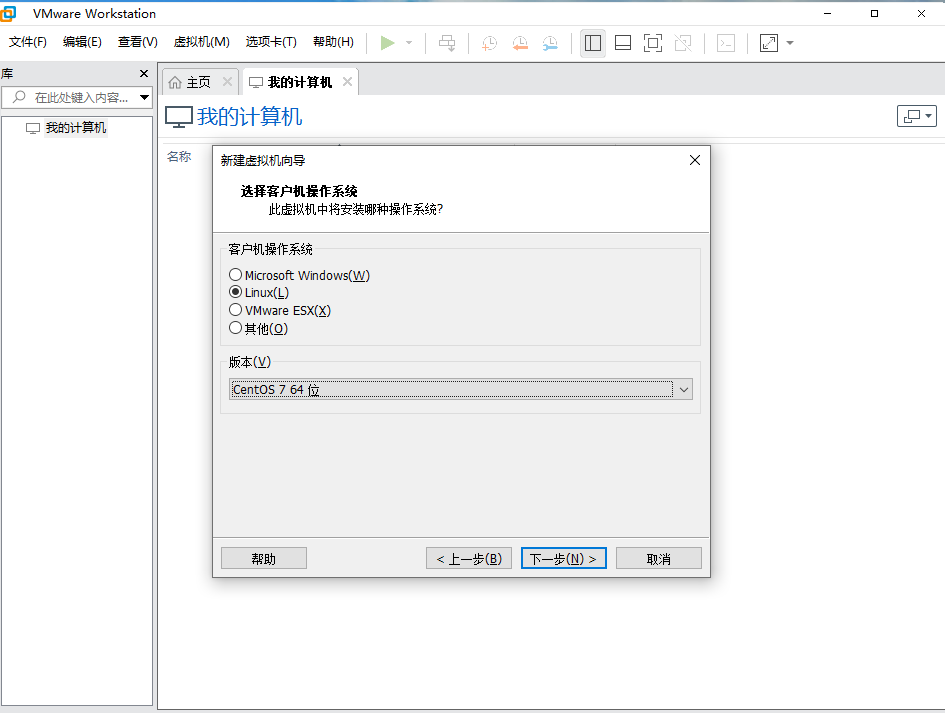Viewport: 945px width, 713px height.
Task: Minimize the VMware Workstation window
Action: [x=827, y=13]
